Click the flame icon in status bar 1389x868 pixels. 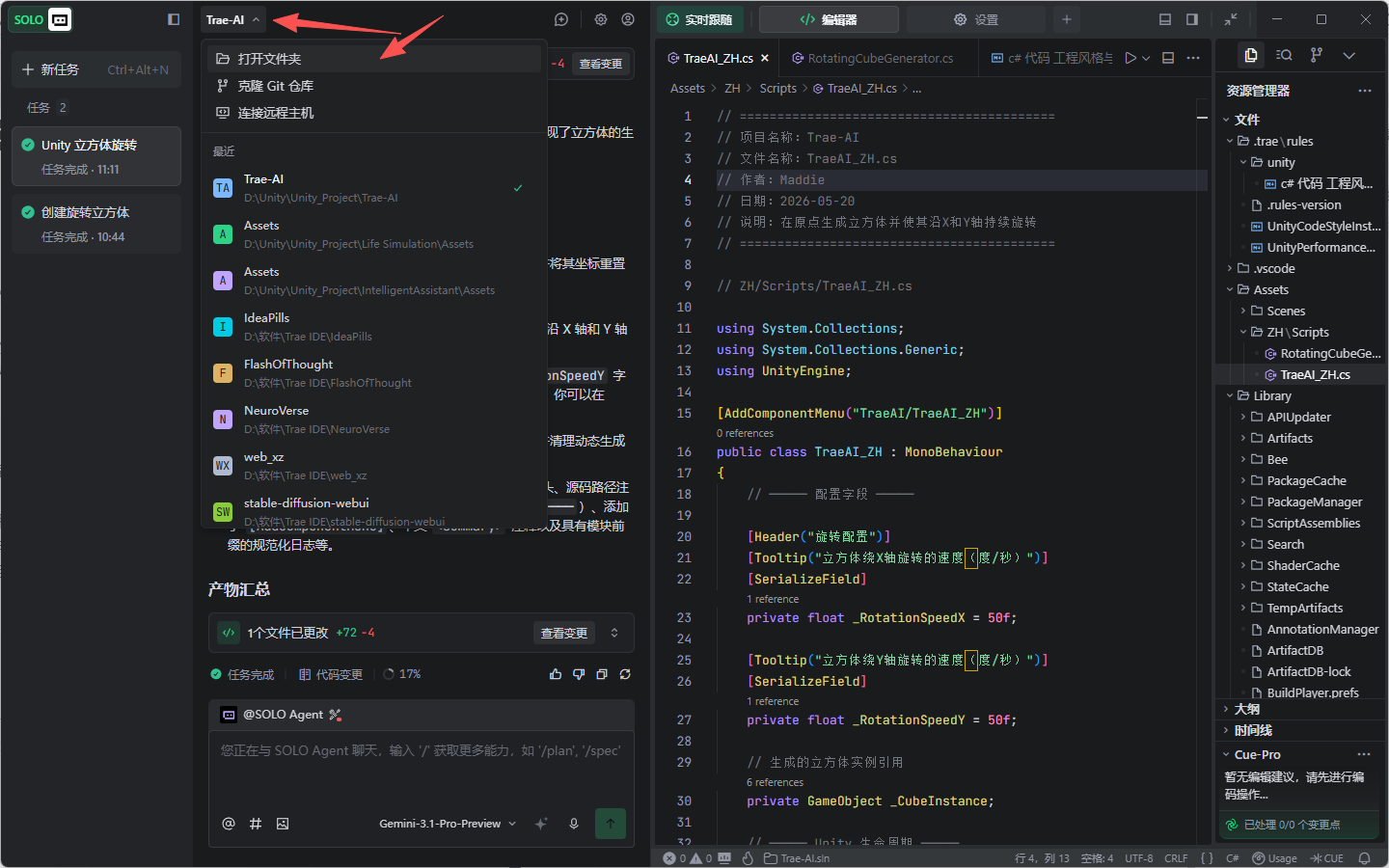(x=748, y=858)
